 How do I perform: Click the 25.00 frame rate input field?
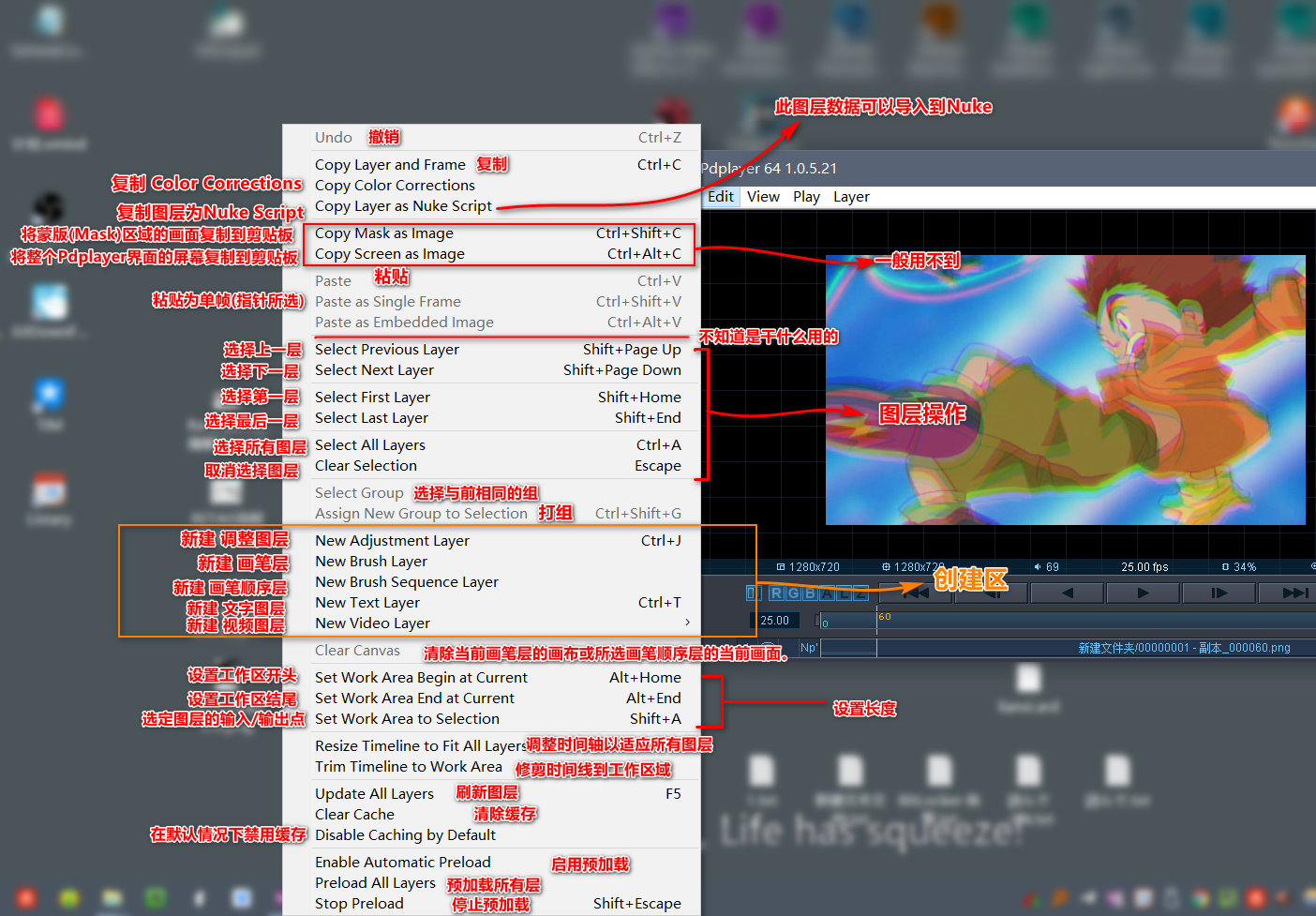tap(775, 621)
